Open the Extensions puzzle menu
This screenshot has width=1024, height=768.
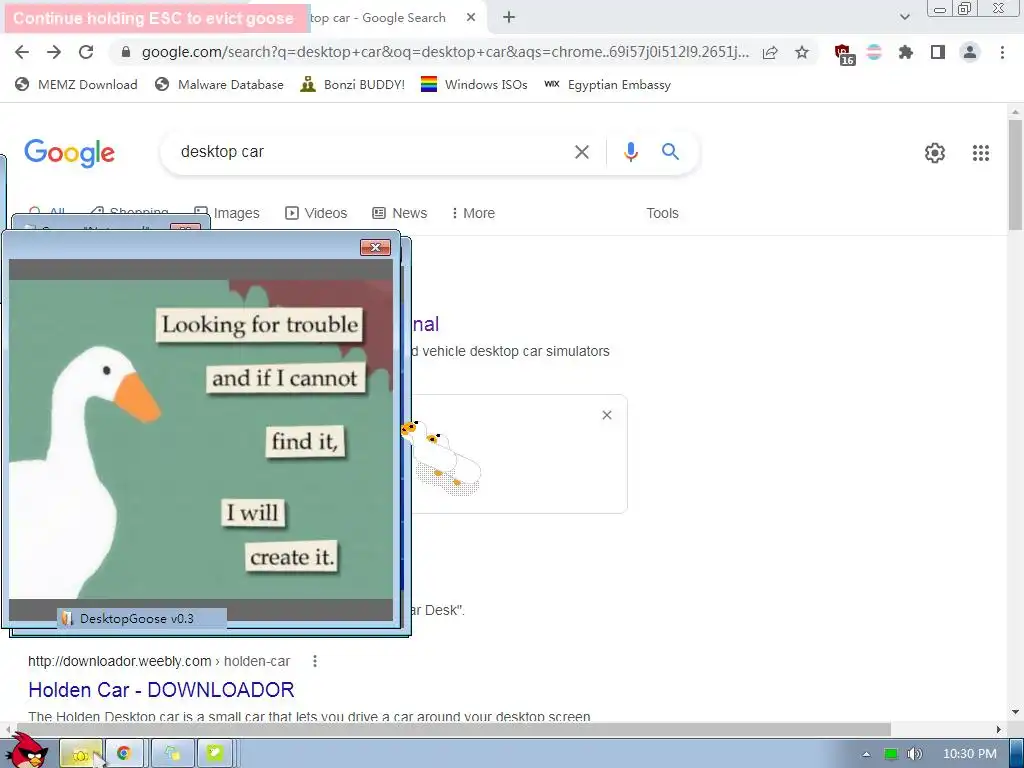tap(906, 52)
